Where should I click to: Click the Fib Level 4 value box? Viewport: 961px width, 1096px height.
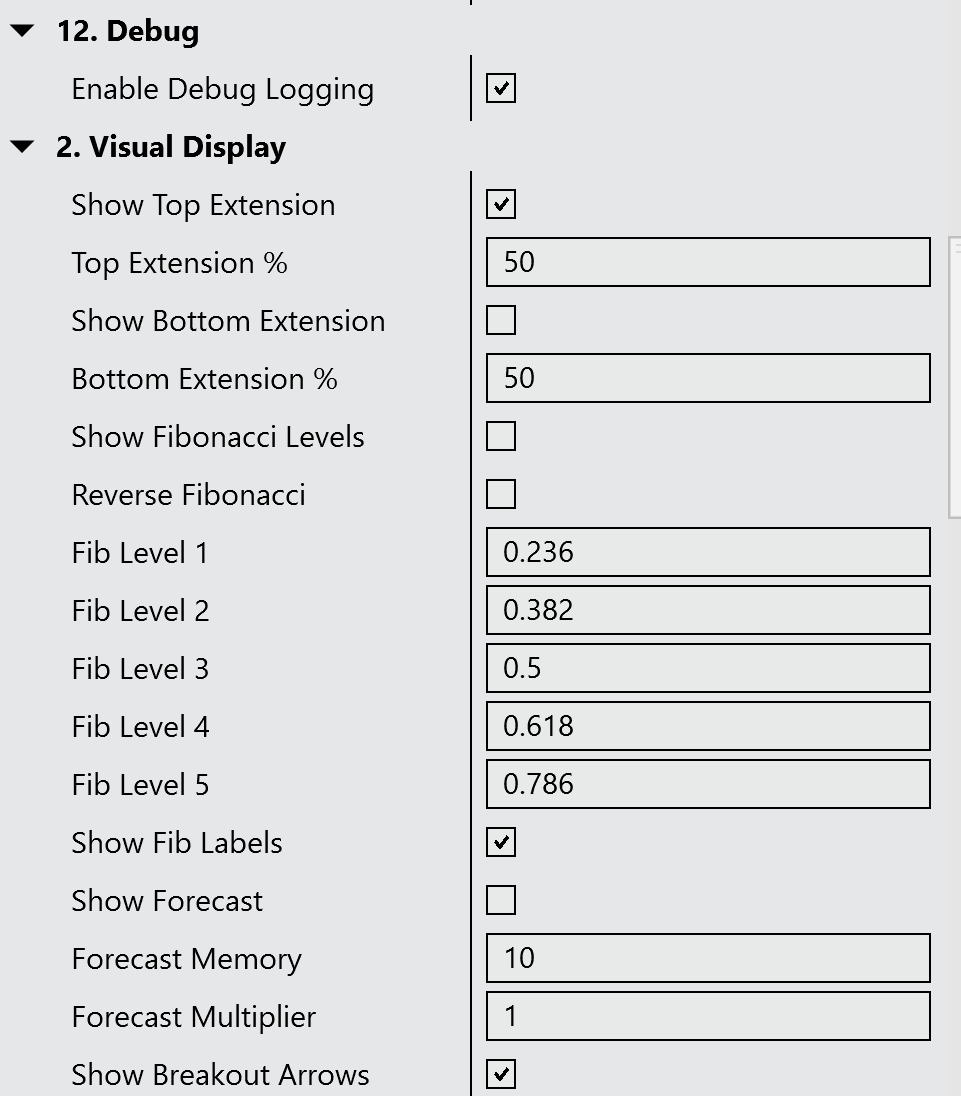708,727
